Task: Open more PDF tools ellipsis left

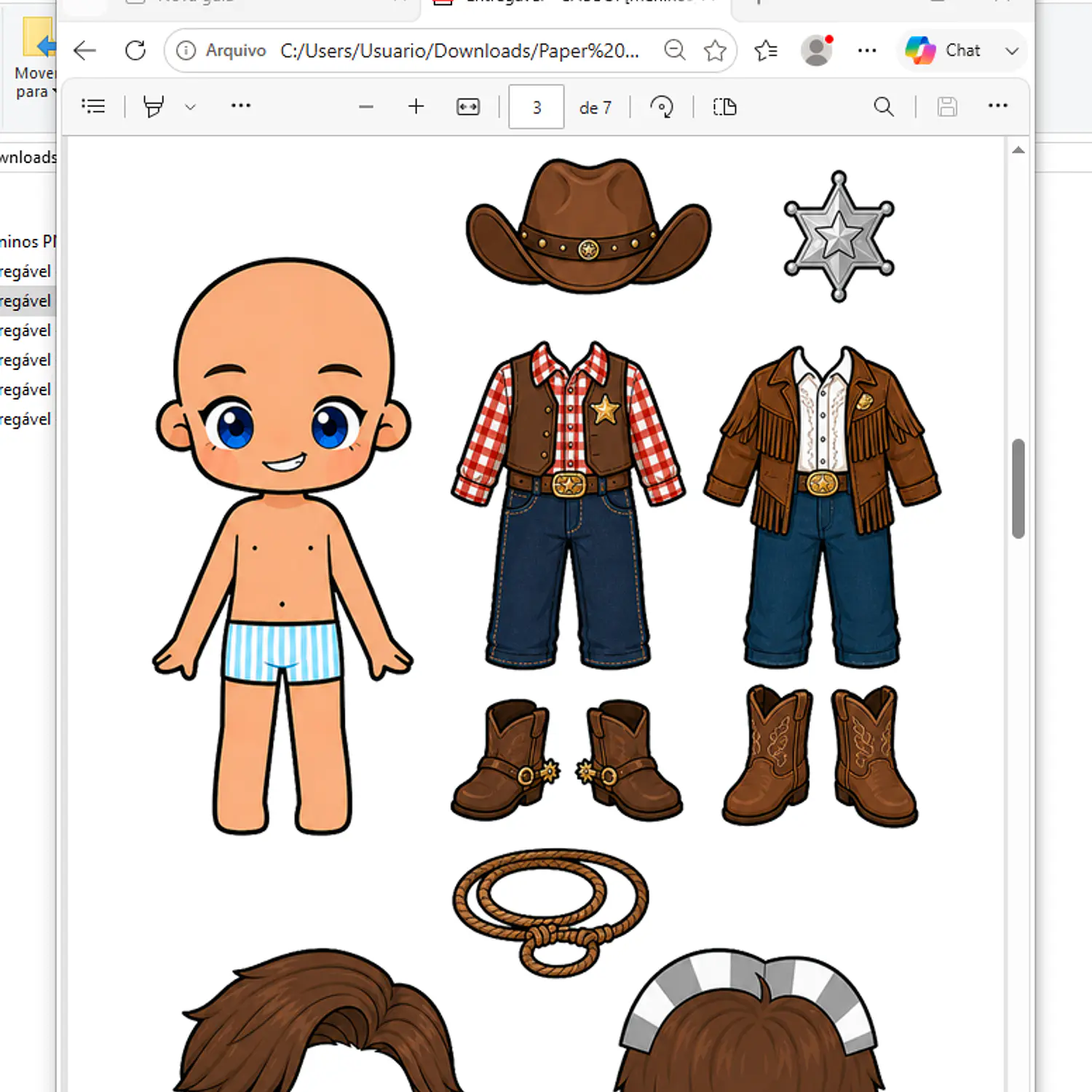Action: point(241,106)
